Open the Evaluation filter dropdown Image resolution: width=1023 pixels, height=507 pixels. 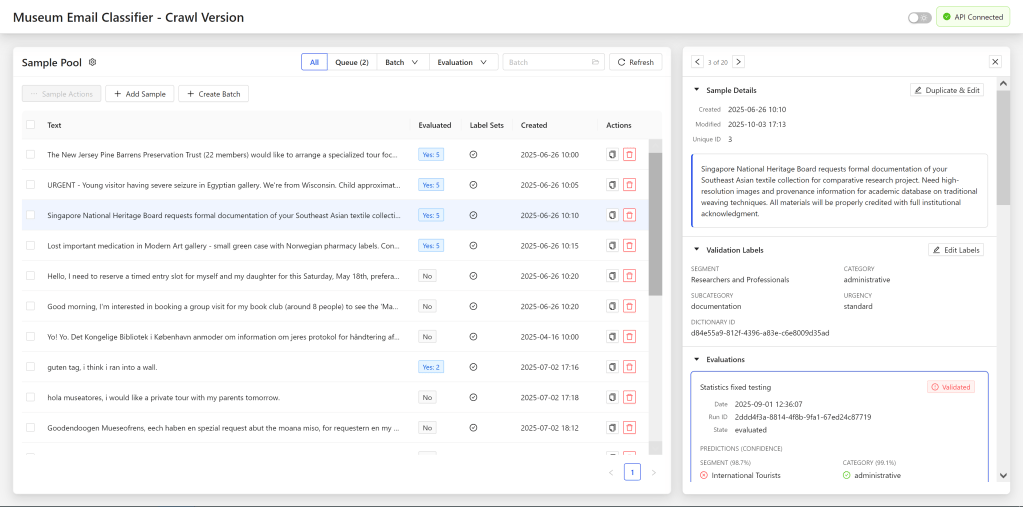[x=466, y=62]
